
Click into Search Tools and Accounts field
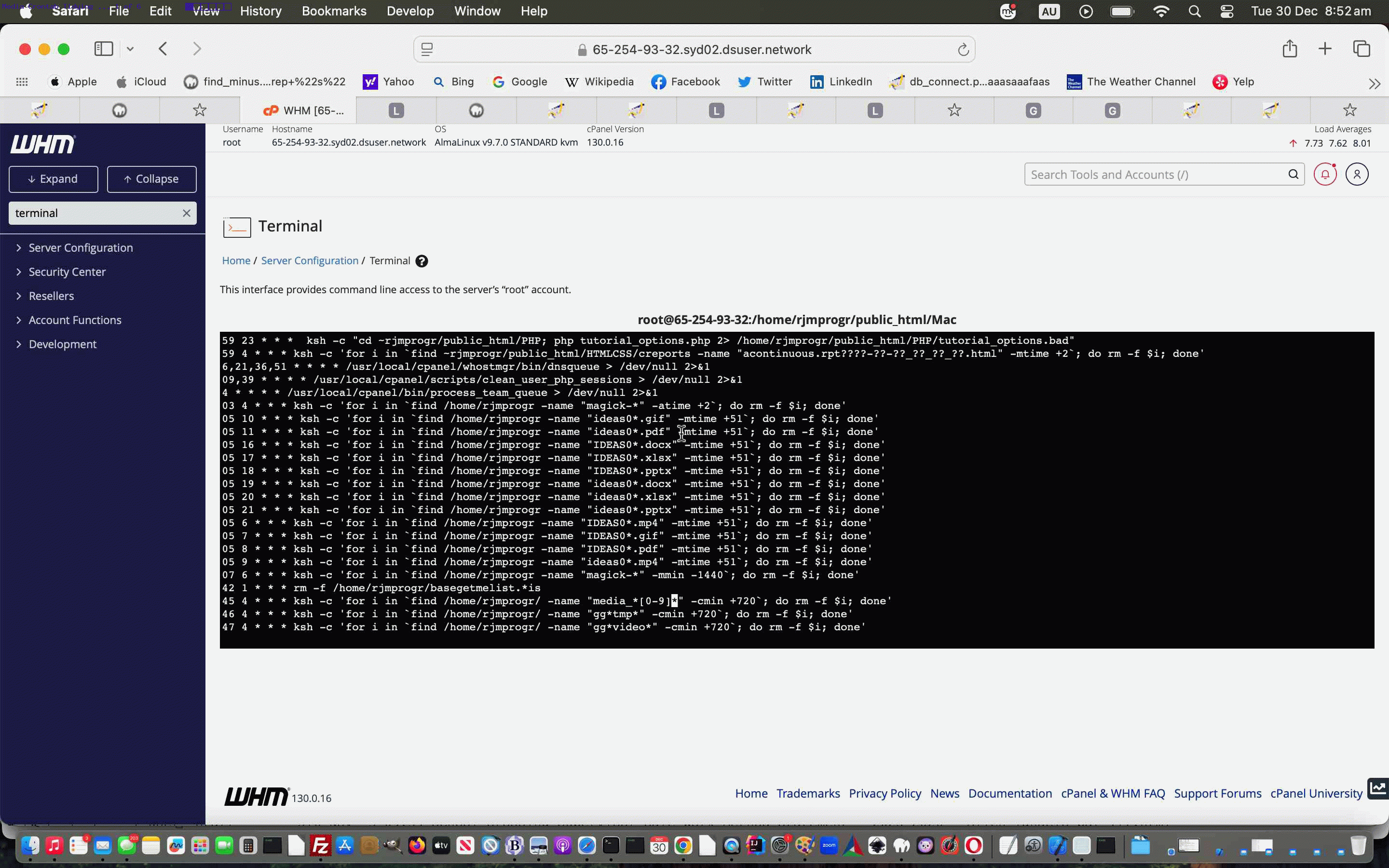[x=1154, y=175]
